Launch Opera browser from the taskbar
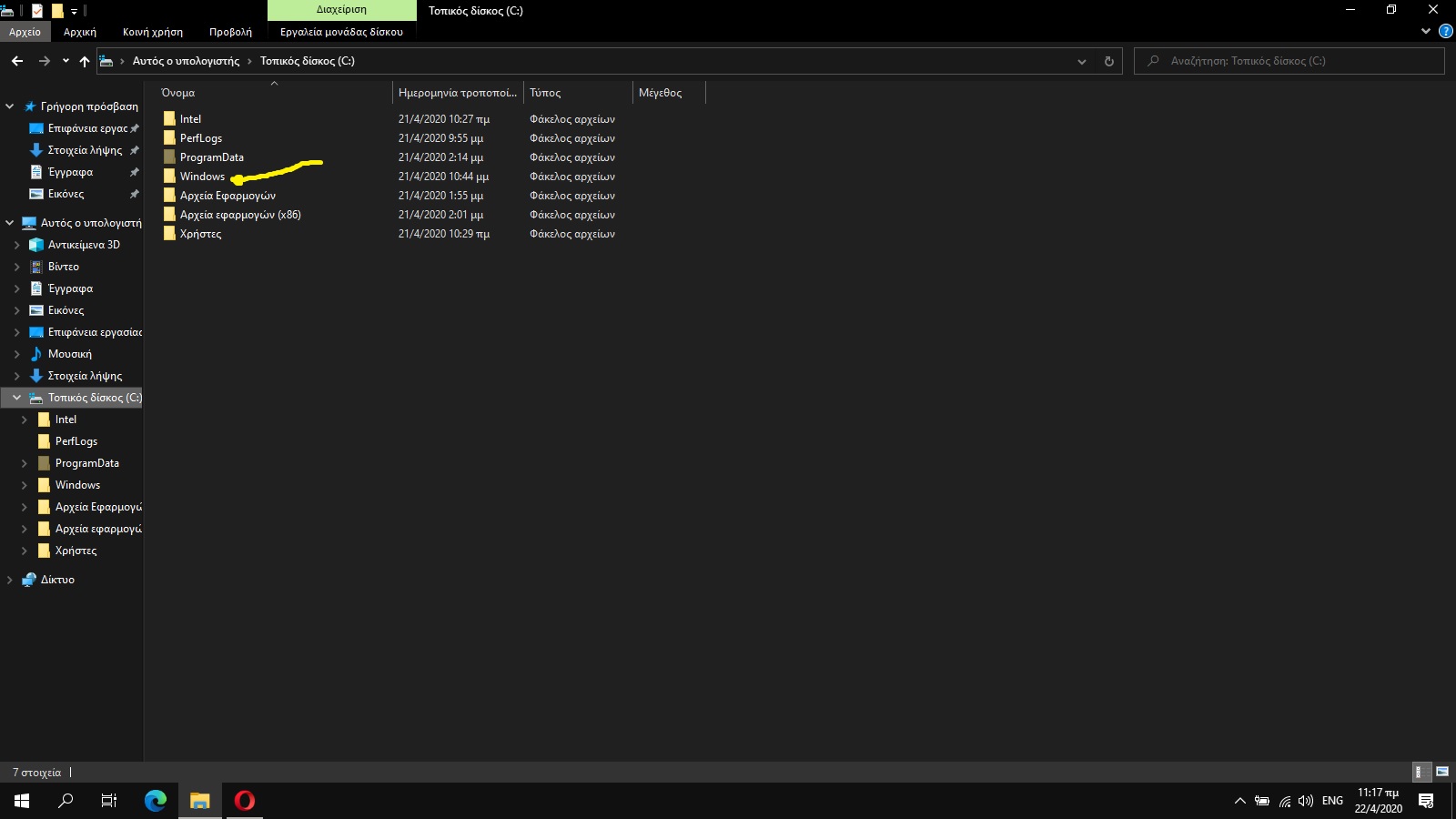This screenshot has width=1456, height=819. point(244,801)
